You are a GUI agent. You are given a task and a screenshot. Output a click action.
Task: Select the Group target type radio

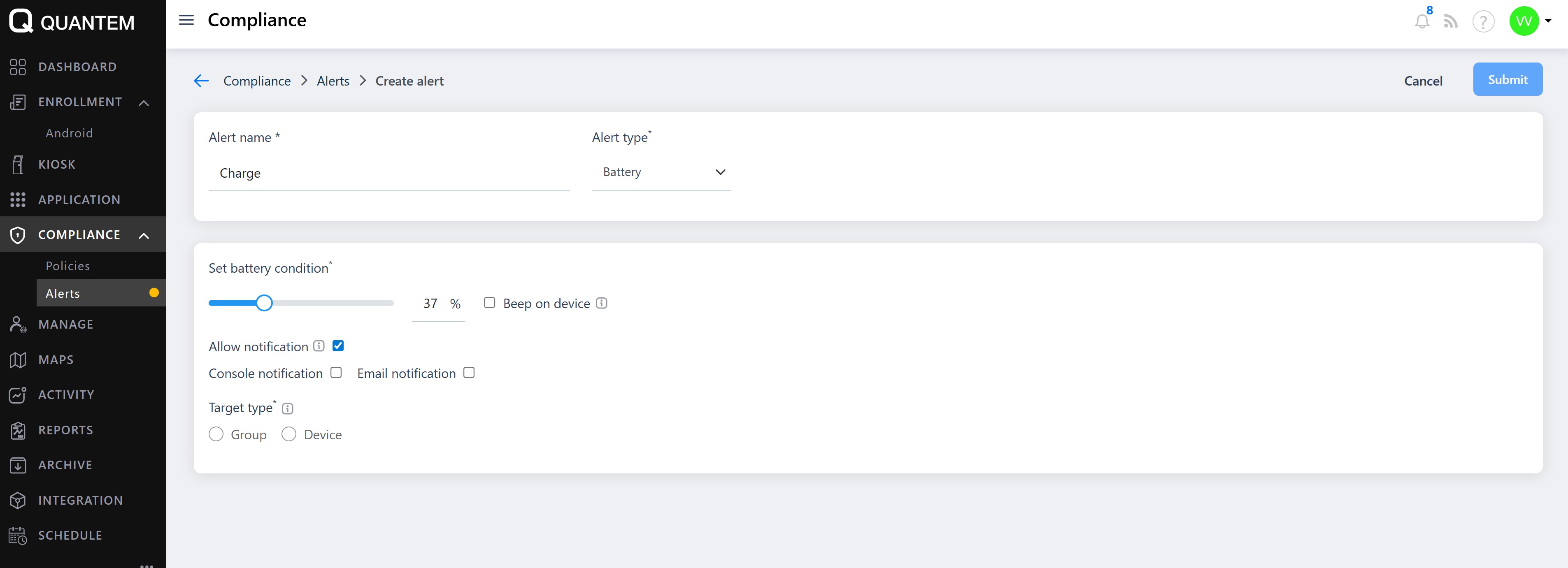point(216,434)
